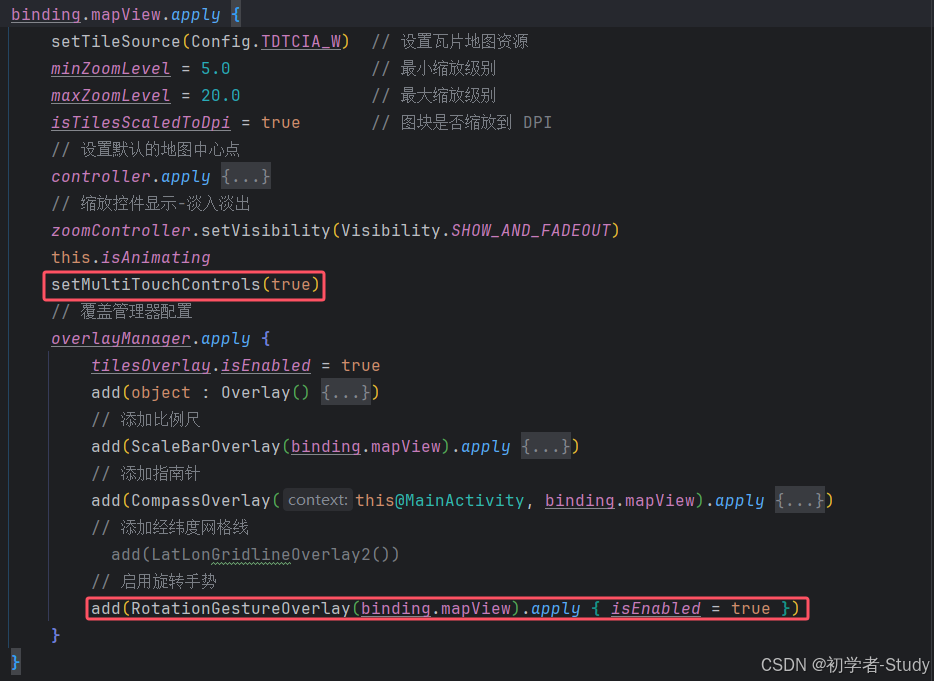
Task: Click tilesOverlay reference
Action: (151, 365)
